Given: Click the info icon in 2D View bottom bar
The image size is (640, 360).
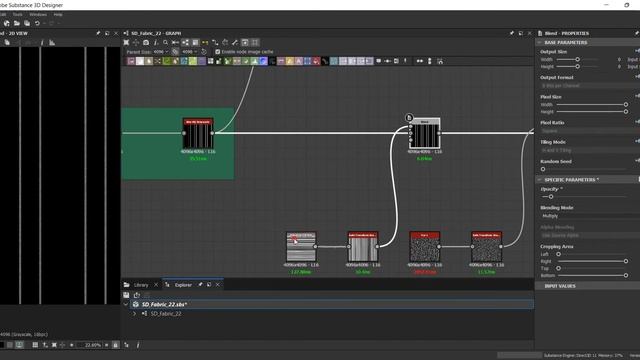Looking at the screenshot, I should (138, 345).
